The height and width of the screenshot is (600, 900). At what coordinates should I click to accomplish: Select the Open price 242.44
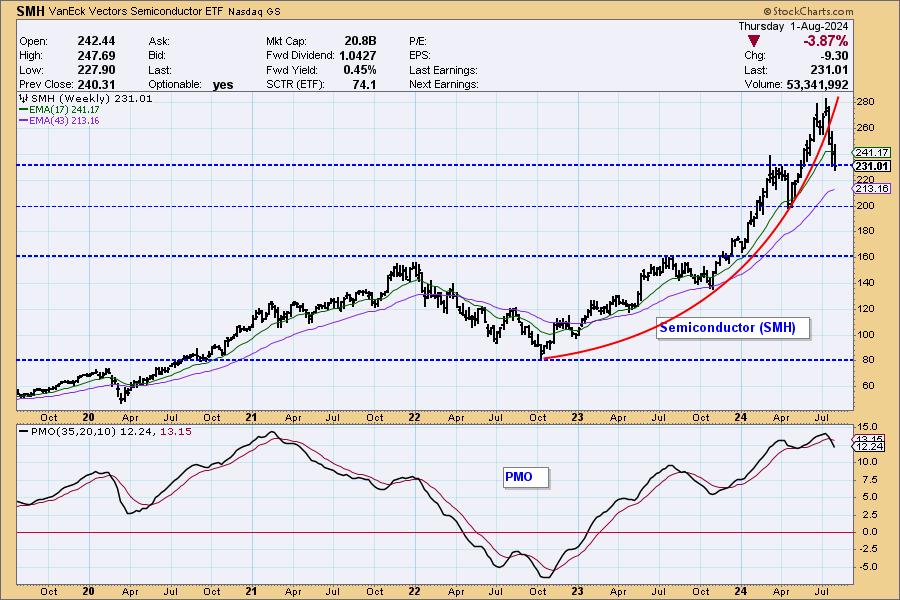click(96, 41)
